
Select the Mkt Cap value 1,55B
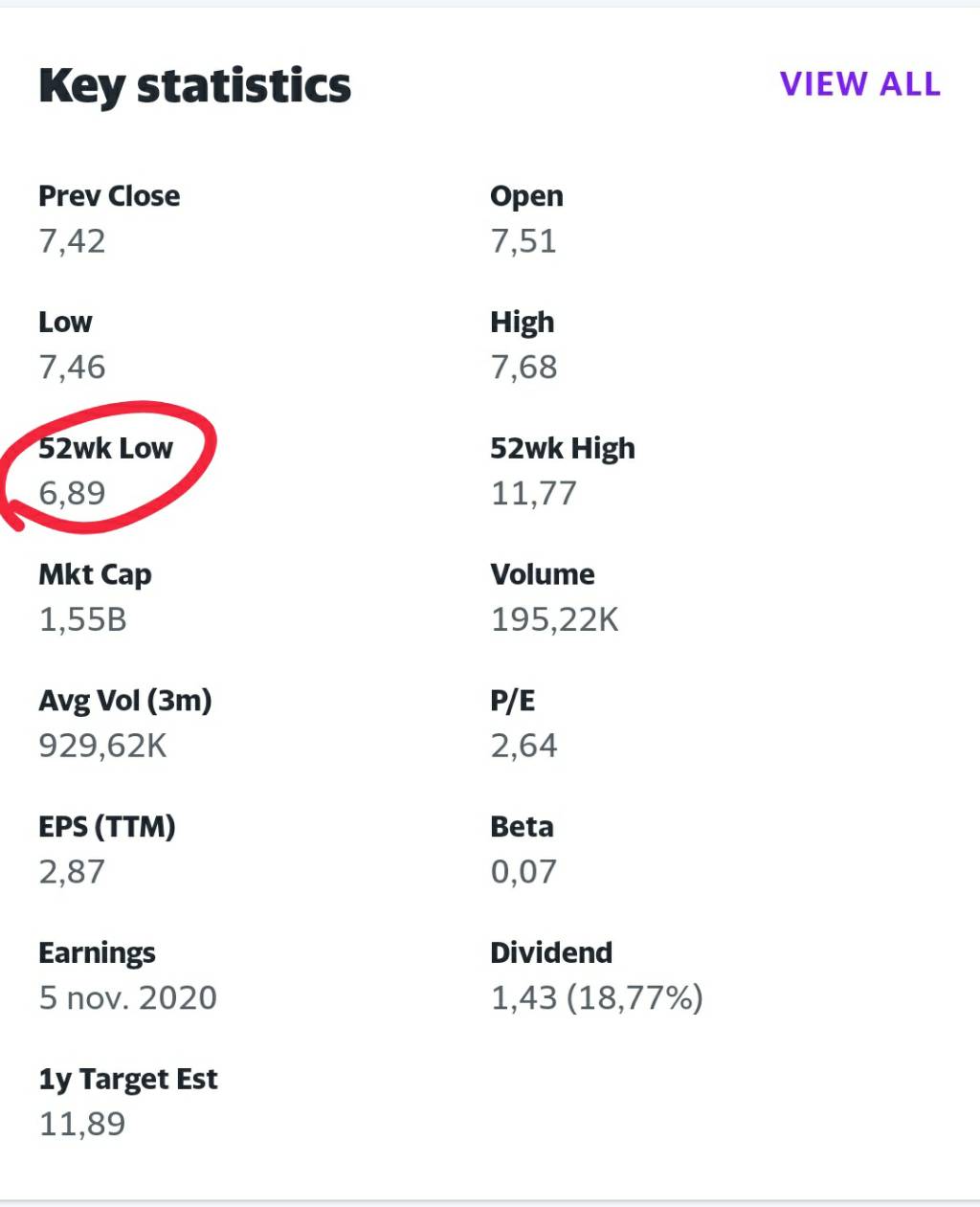82,620
